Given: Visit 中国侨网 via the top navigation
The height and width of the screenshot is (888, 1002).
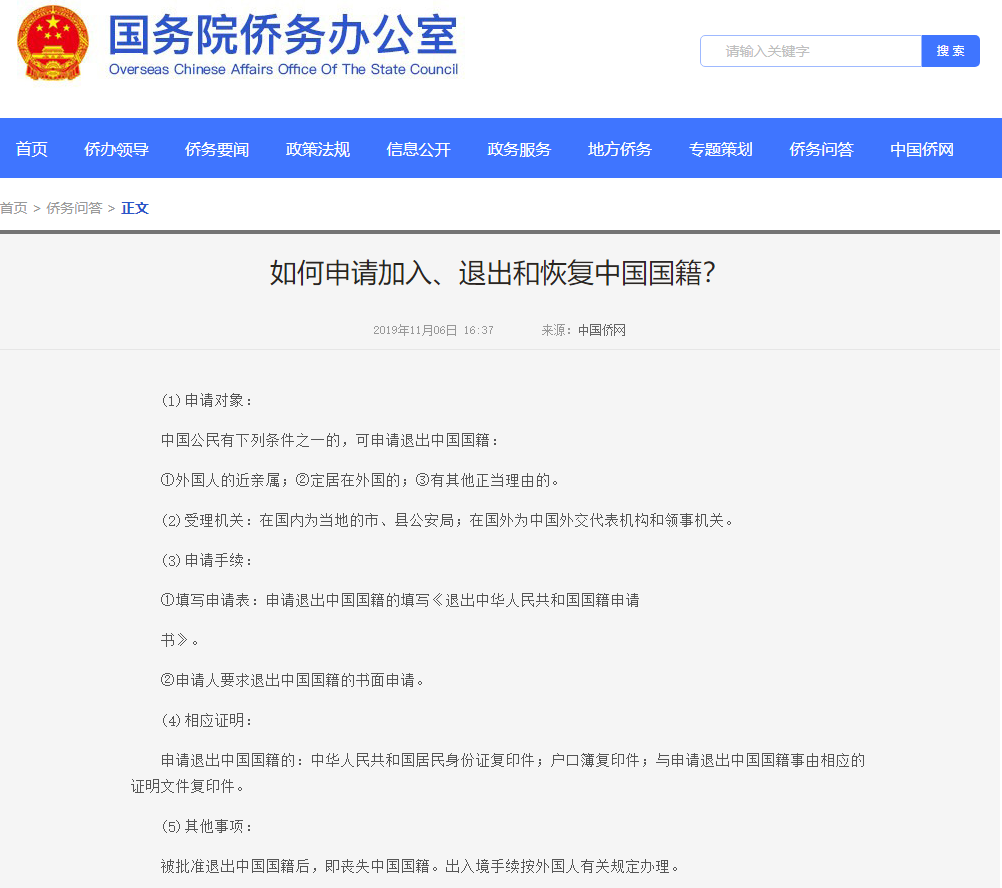Looking at the screenshot, I should pyautogui.click(x=920, y=147).
